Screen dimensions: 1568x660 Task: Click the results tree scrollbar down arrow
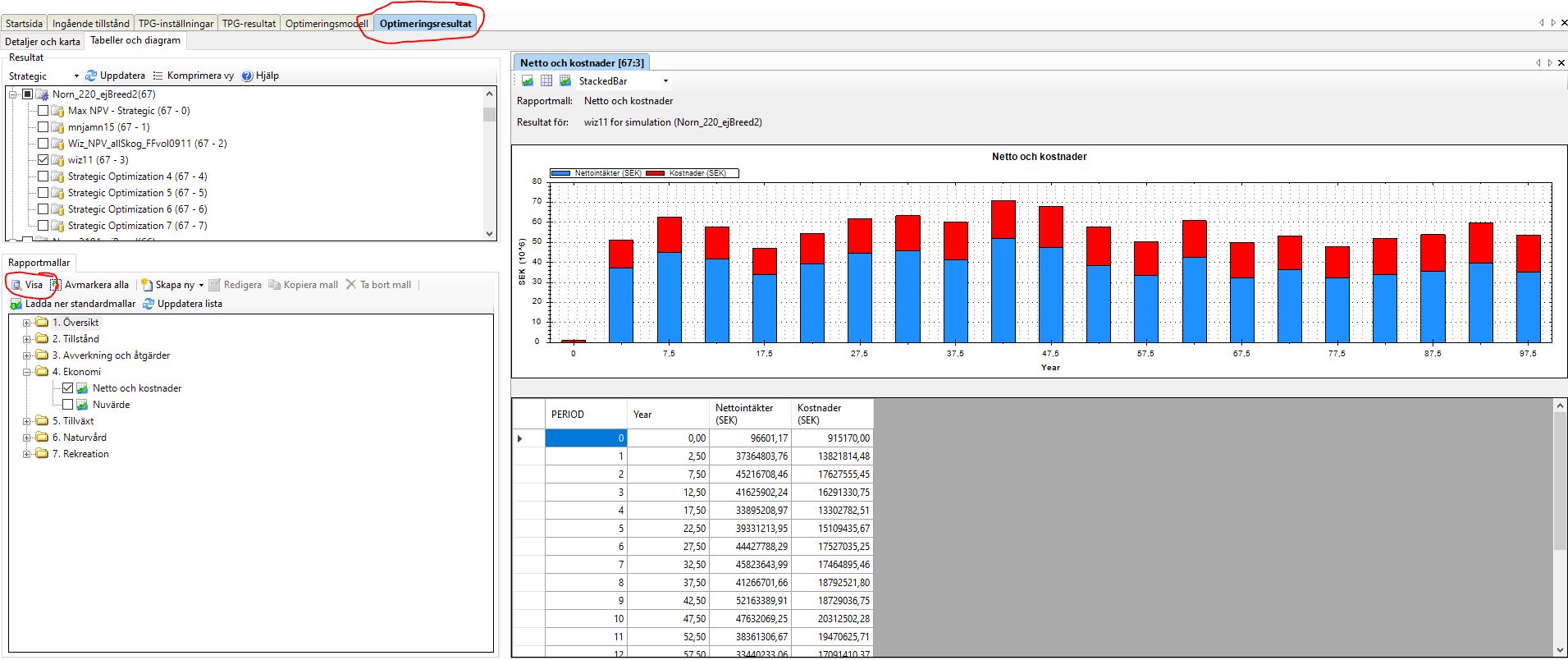click(490, 234)
